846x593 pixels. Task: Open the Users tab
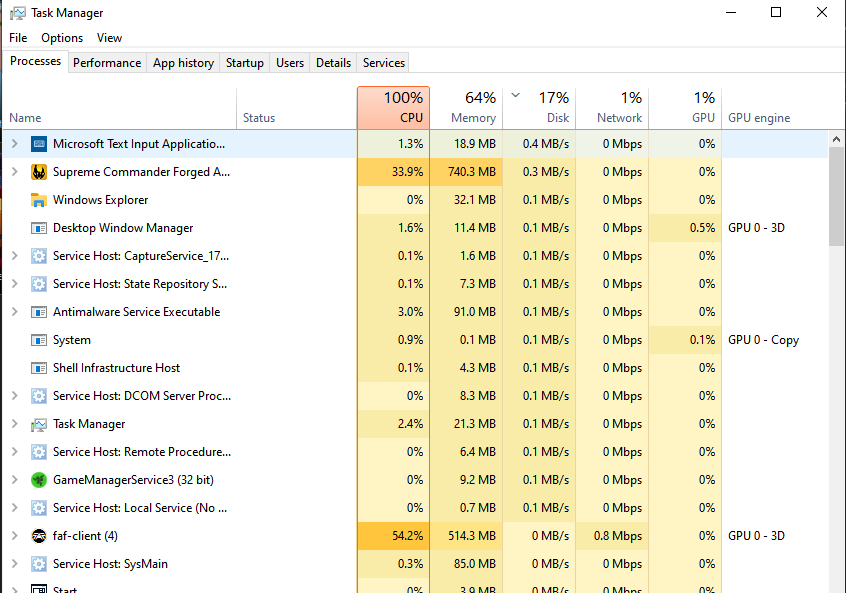pos(290,63)
